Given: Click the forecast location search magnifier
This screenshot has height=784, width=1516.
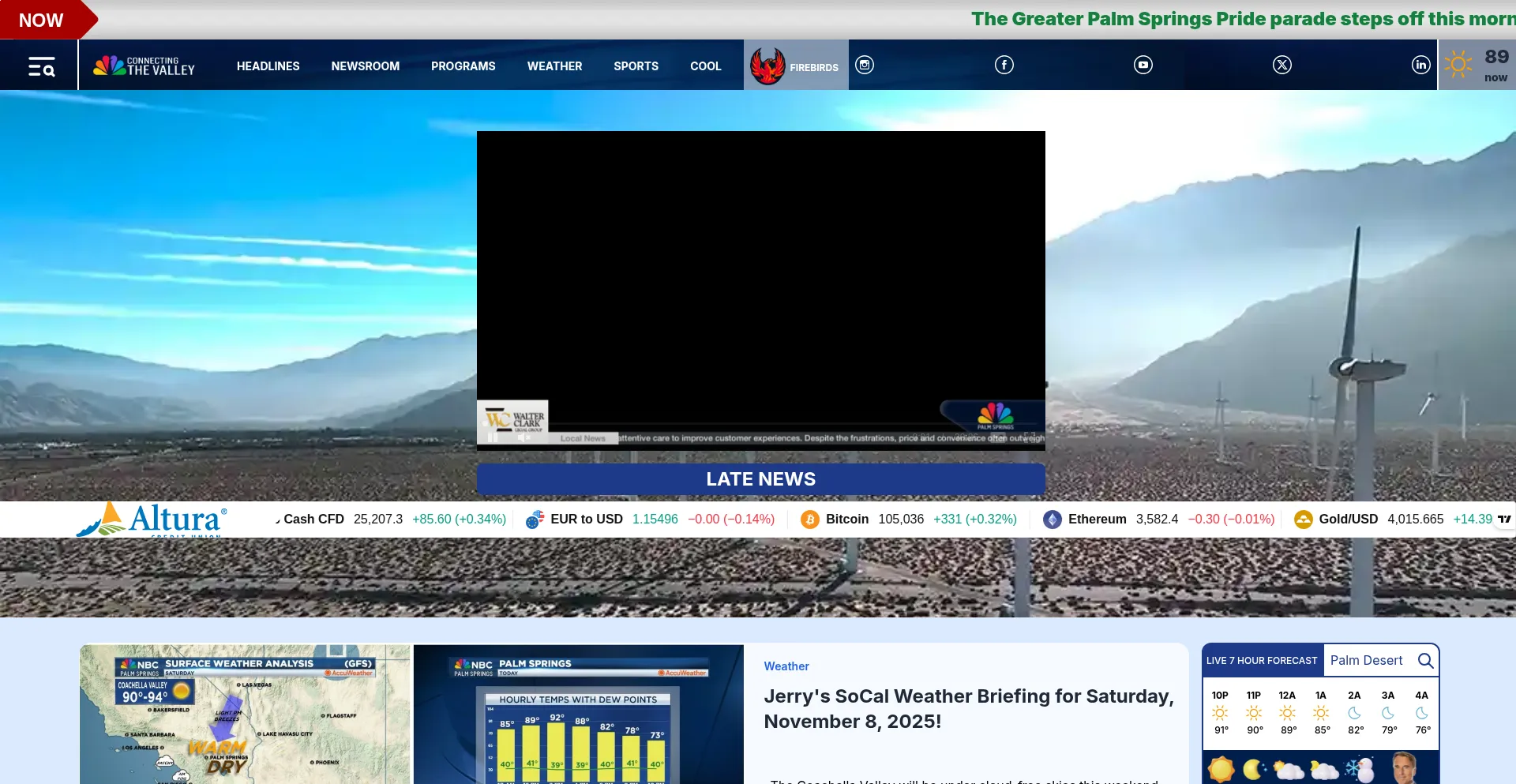Looking at the screenshot, I should 1425,661.
